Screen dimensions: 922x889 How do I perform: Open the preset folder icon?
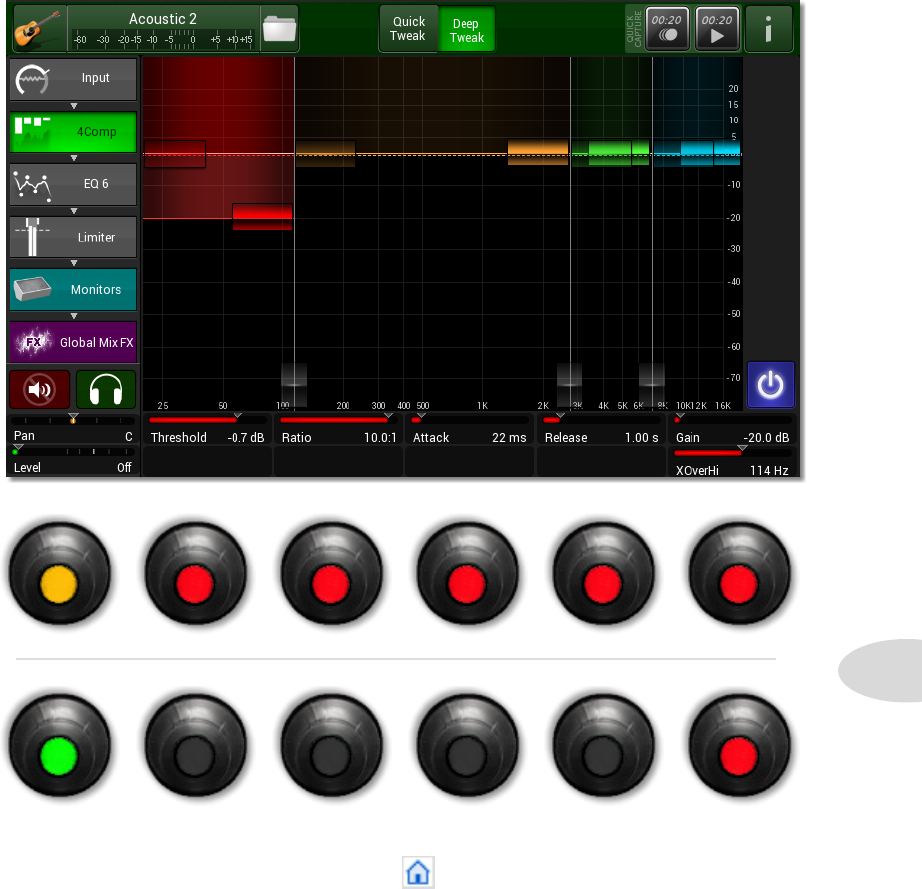click(x=279, y=29)
